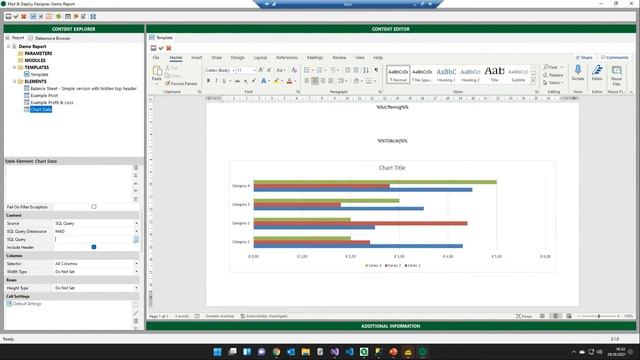The width and height of the screenshot is (640, 360).
Task: Click the first save icon in main toolbar
Action: point(8,16)
